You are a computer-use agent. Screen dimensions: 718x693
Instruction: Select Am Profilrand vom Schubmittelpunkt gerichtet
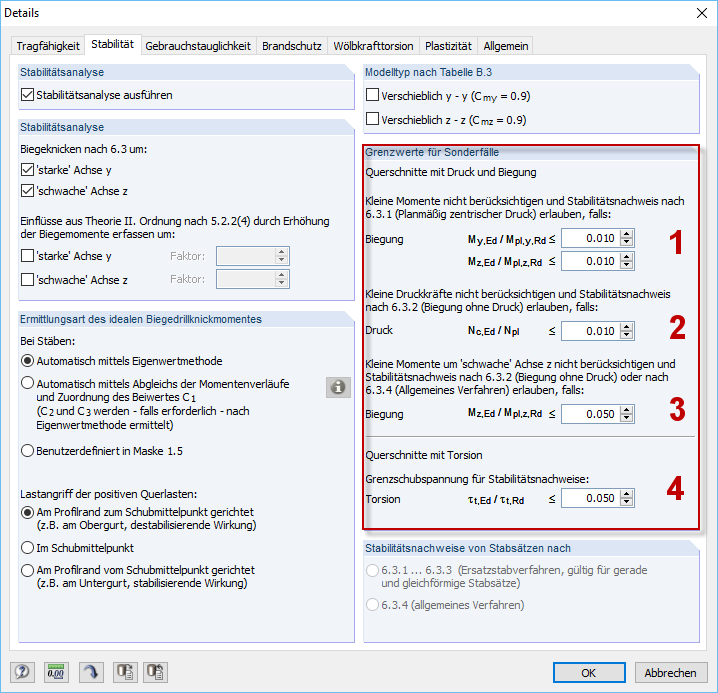[27, 570]
